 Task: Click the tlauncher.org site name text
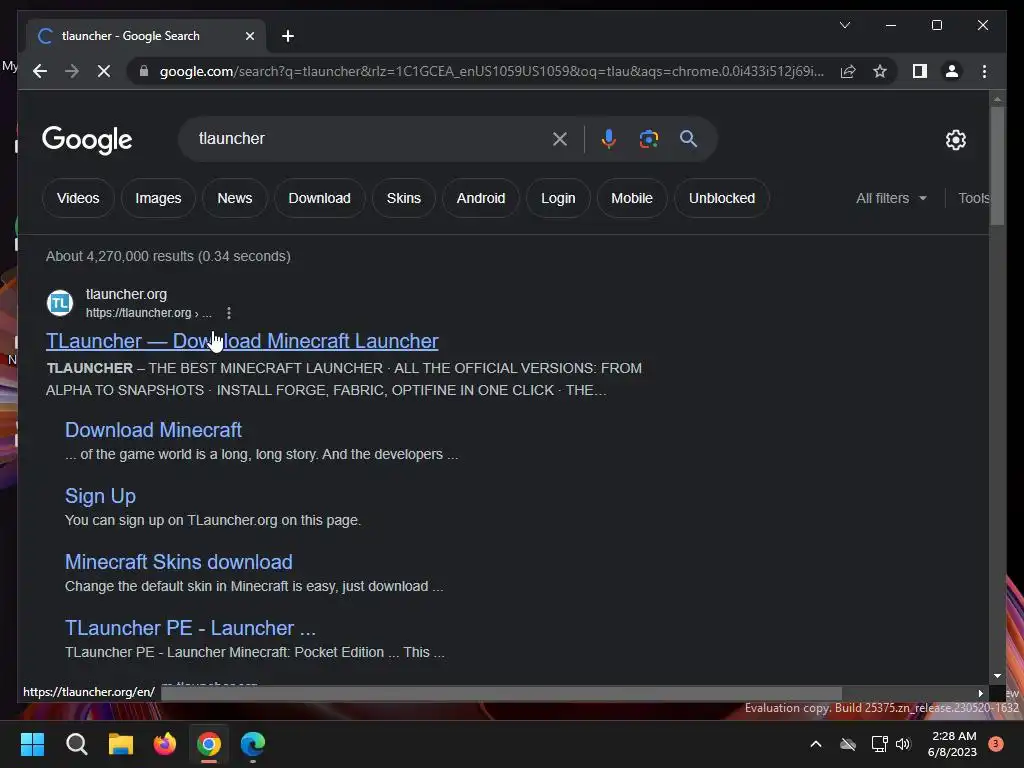pyautogui.click(x=126, y=294)
